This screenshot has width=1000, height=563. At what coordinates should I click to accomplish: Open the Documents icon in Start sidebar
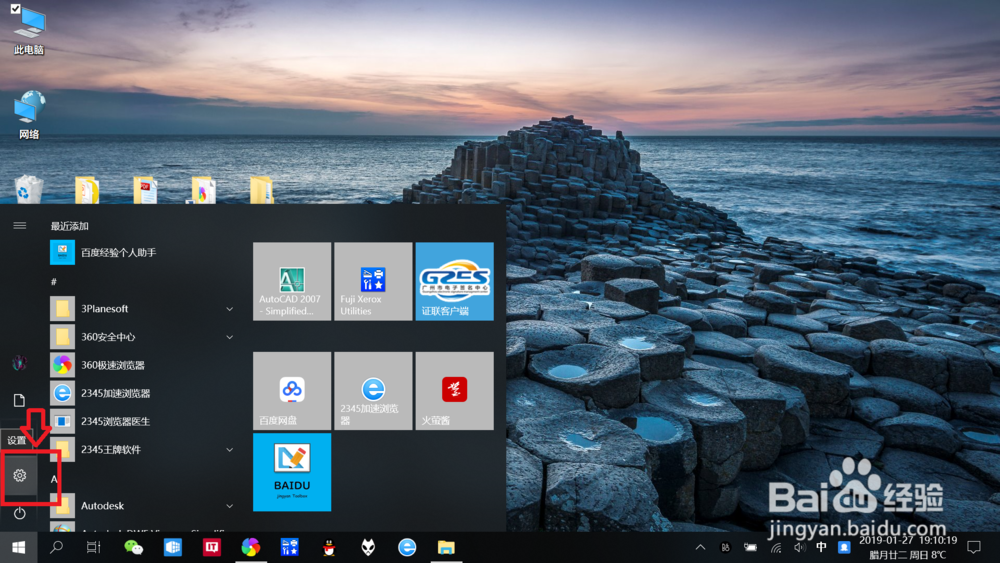pos(19,400)
